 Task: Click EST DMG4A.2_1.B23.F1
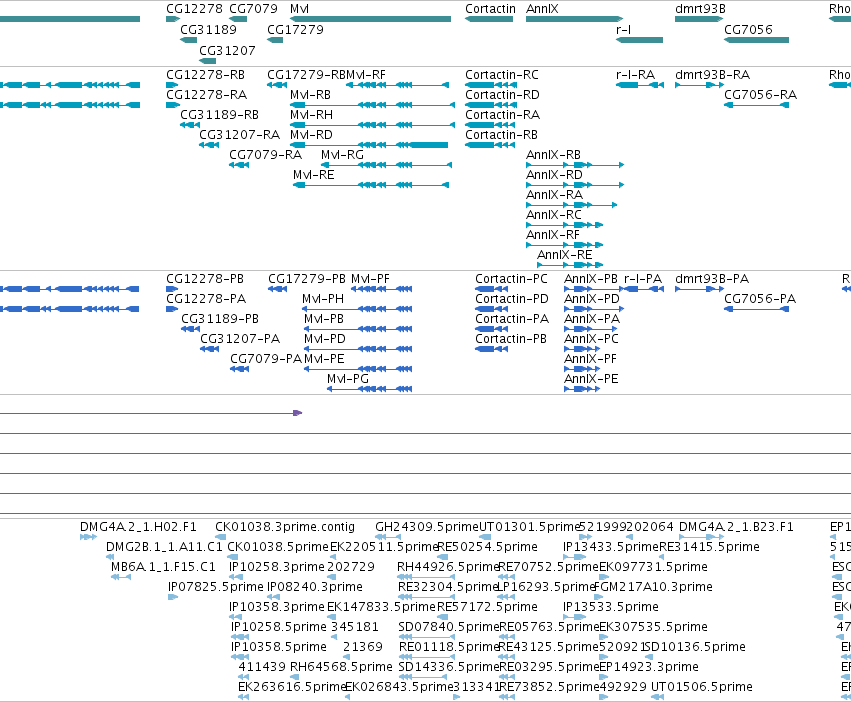point(701,537)
